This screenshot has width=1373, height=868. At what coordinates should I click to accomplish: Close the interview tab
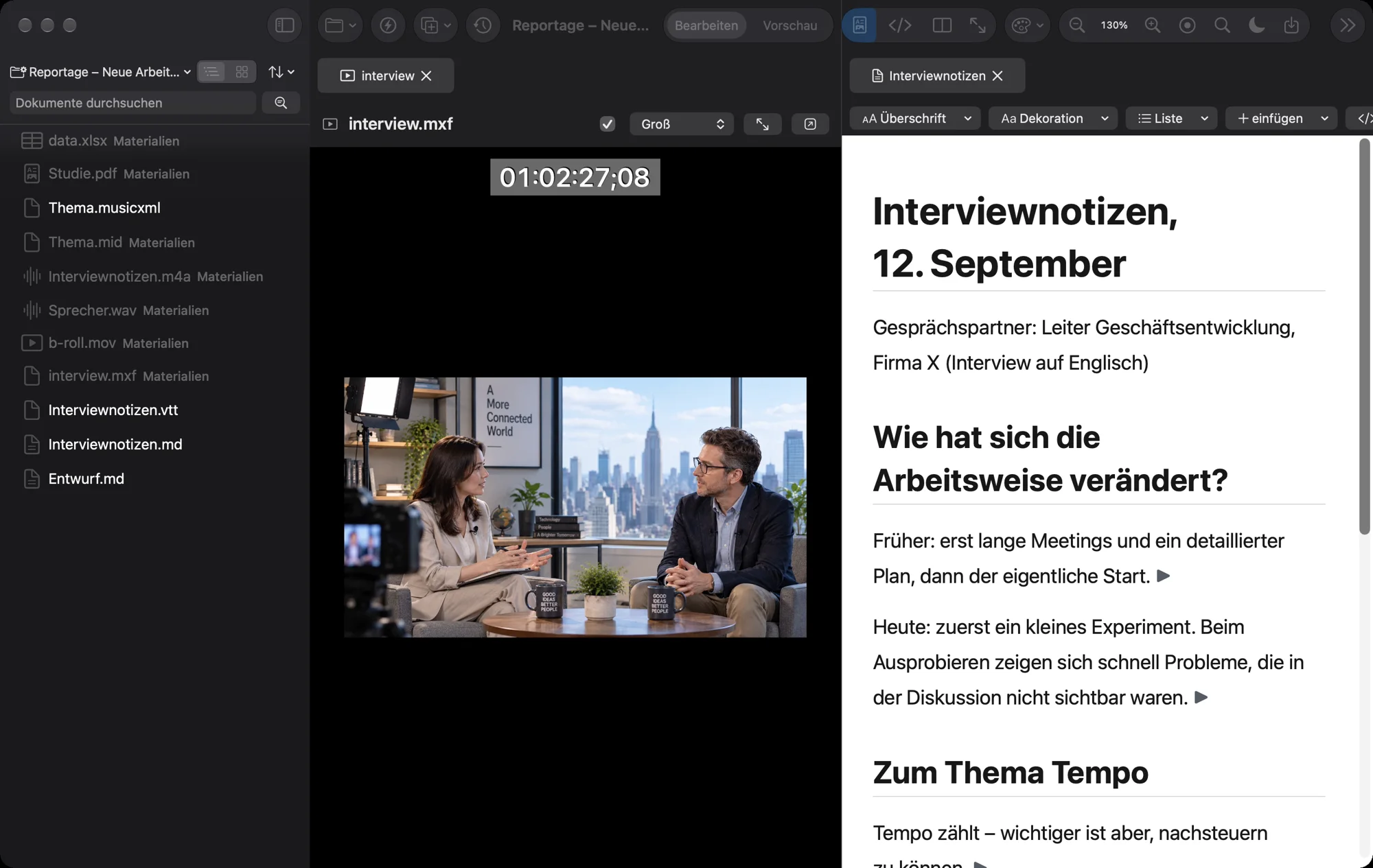pyautogui.click(x=426, y=75)
